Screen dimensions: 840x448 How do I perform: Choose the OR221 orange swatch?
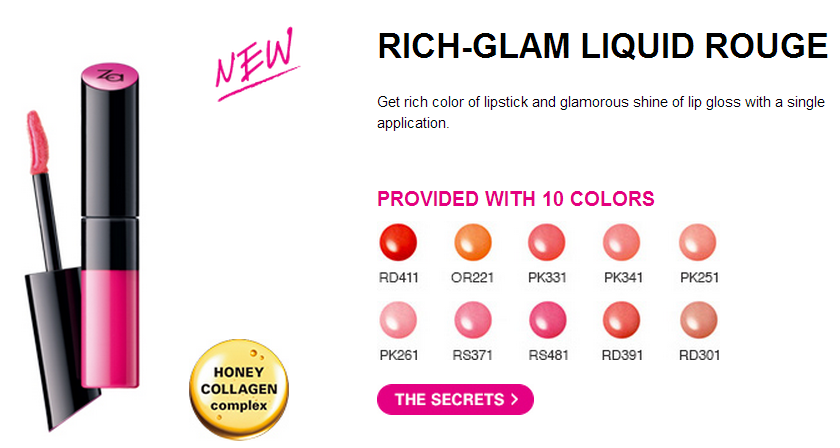pos(472,242)
